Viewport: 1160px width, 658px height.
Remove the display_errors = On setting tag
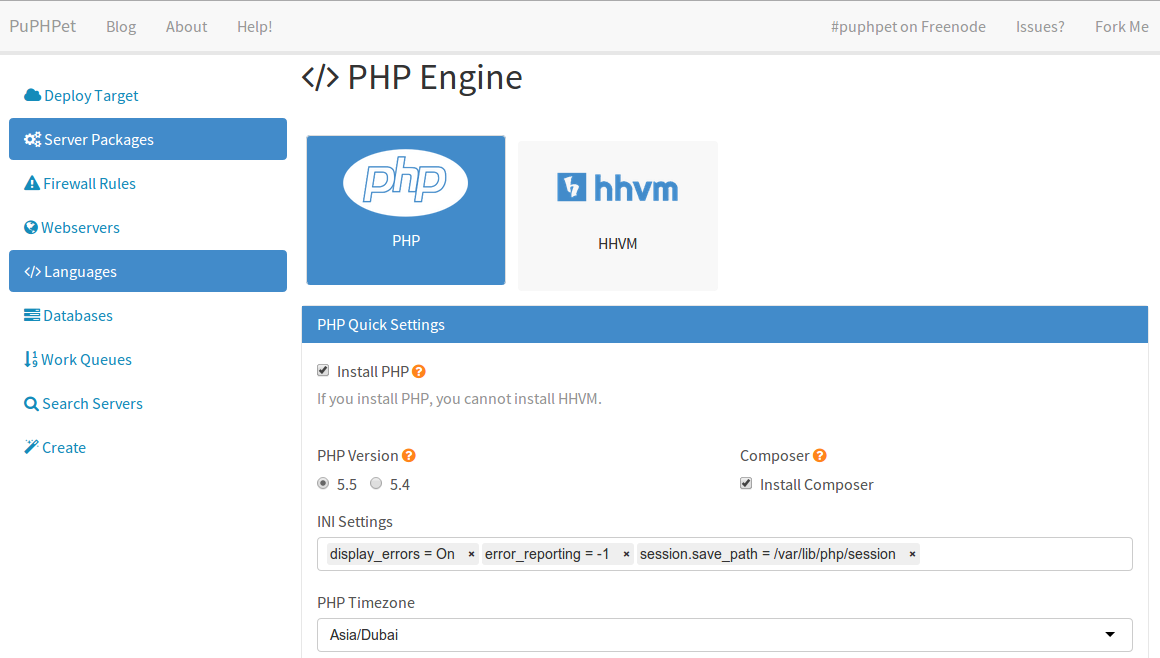[471, 554]
